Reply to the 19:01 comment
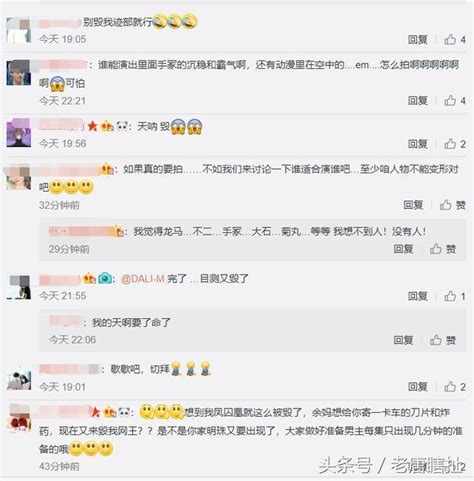 coord(418,387)
